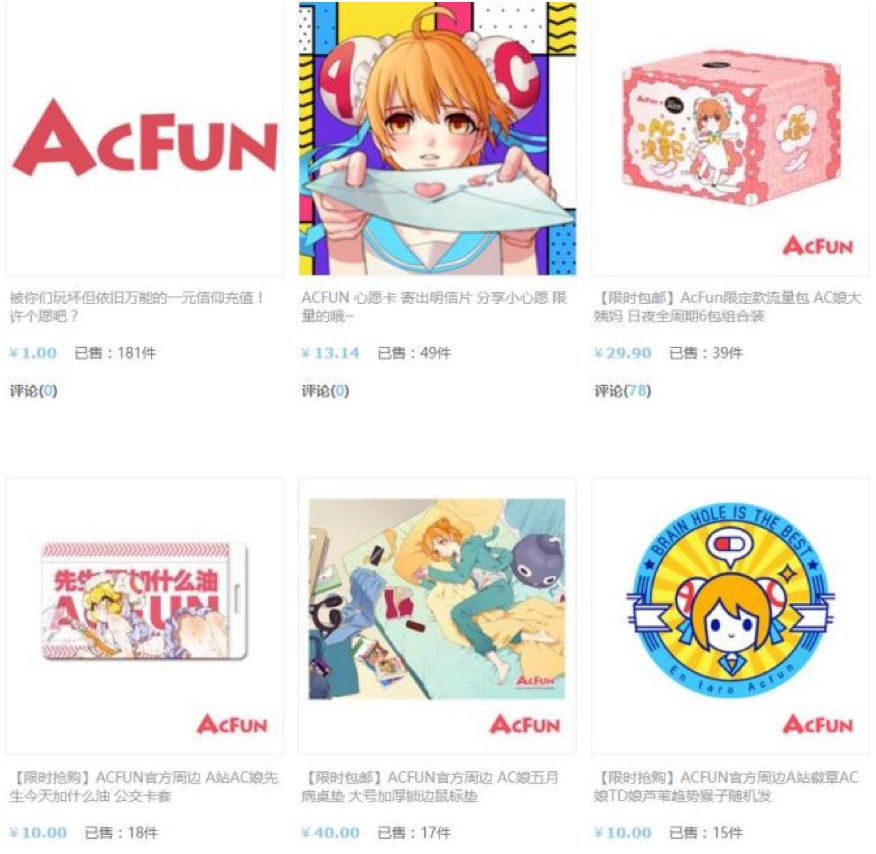
Task: Click the AcFun logo on badge item
Action: pos(818,724)
